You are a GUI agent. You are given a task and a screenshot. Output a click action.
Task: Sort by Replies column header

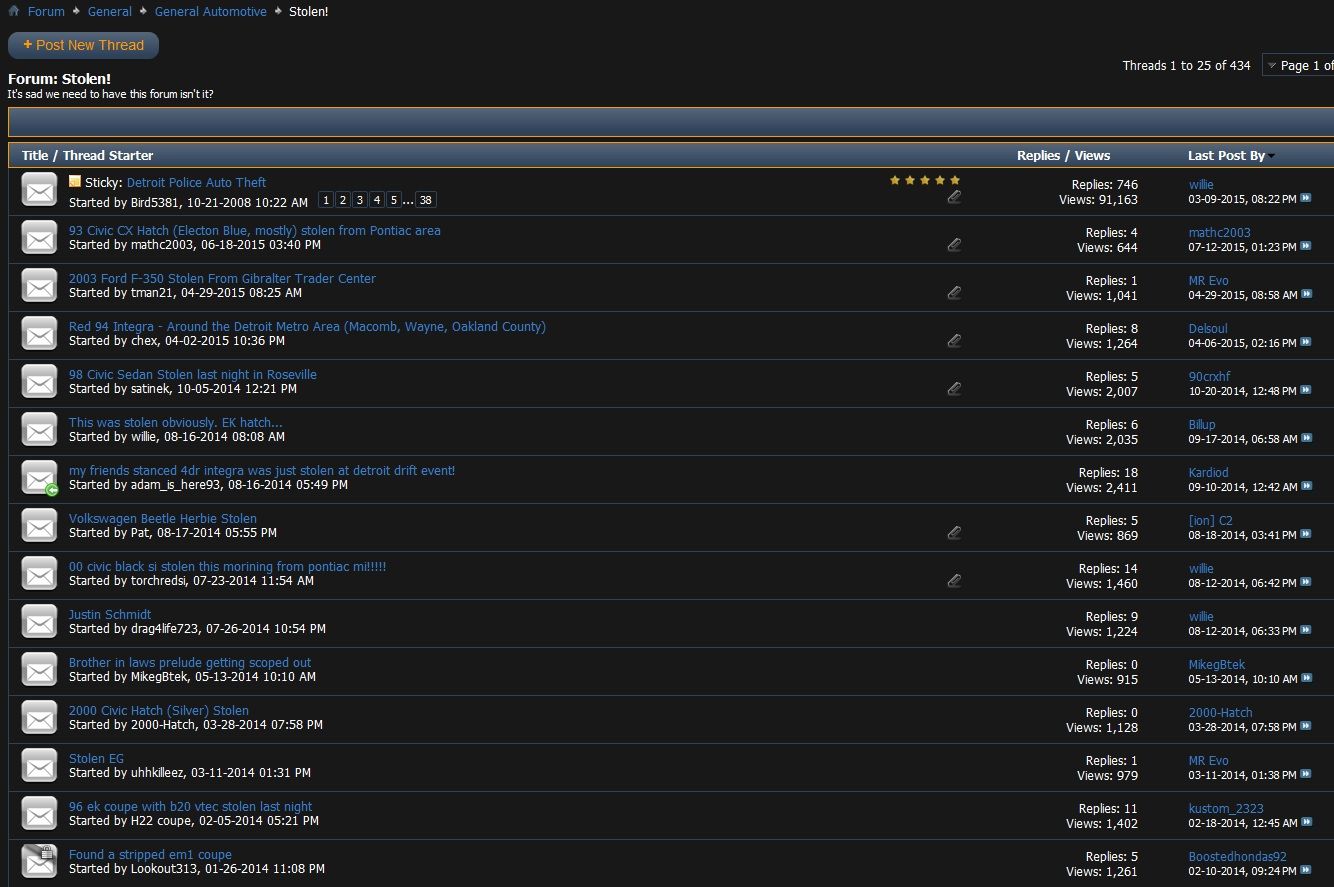click(1038, 155)
